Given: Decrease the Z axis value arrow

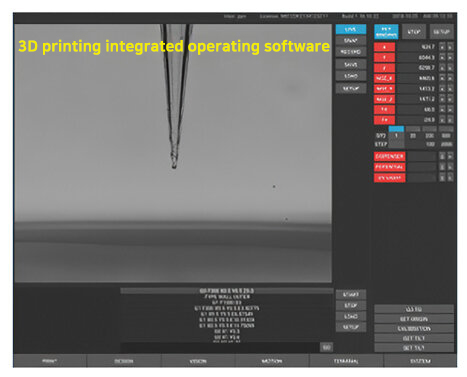Looking at the screenshot, I should [x=442, y=68].
